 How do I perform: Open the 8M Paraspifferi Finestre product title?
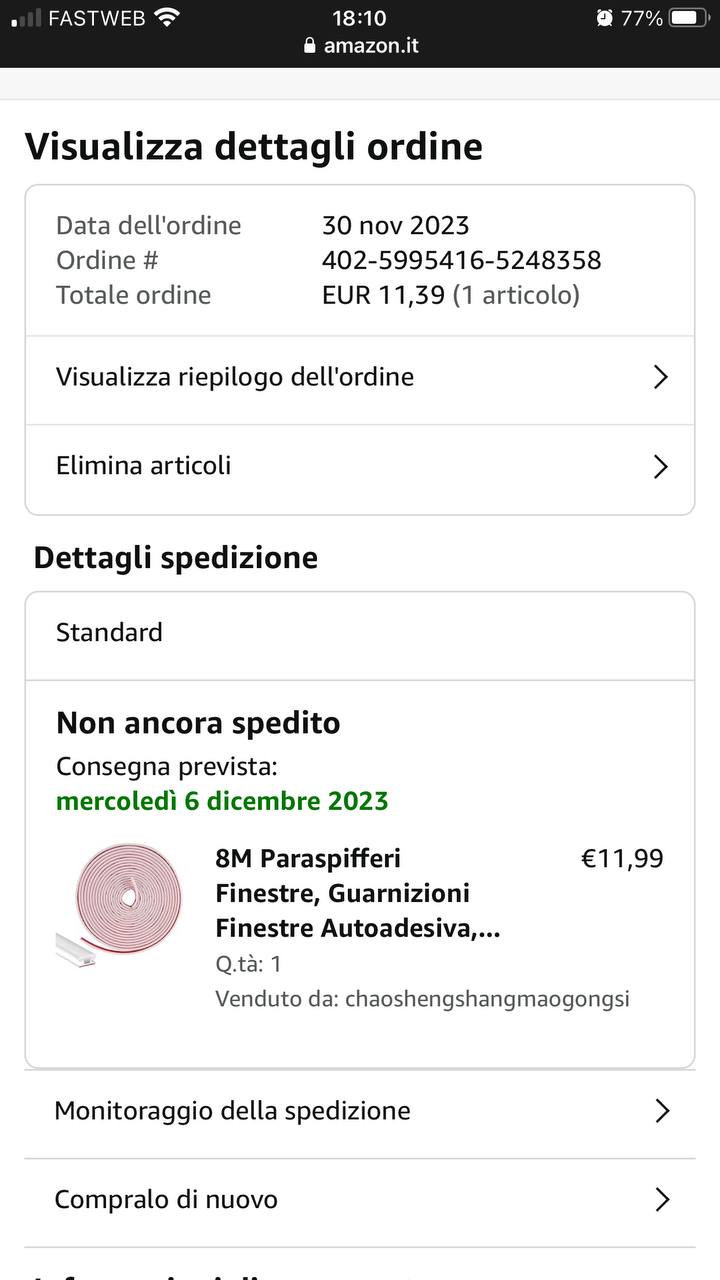pos(357,893)
